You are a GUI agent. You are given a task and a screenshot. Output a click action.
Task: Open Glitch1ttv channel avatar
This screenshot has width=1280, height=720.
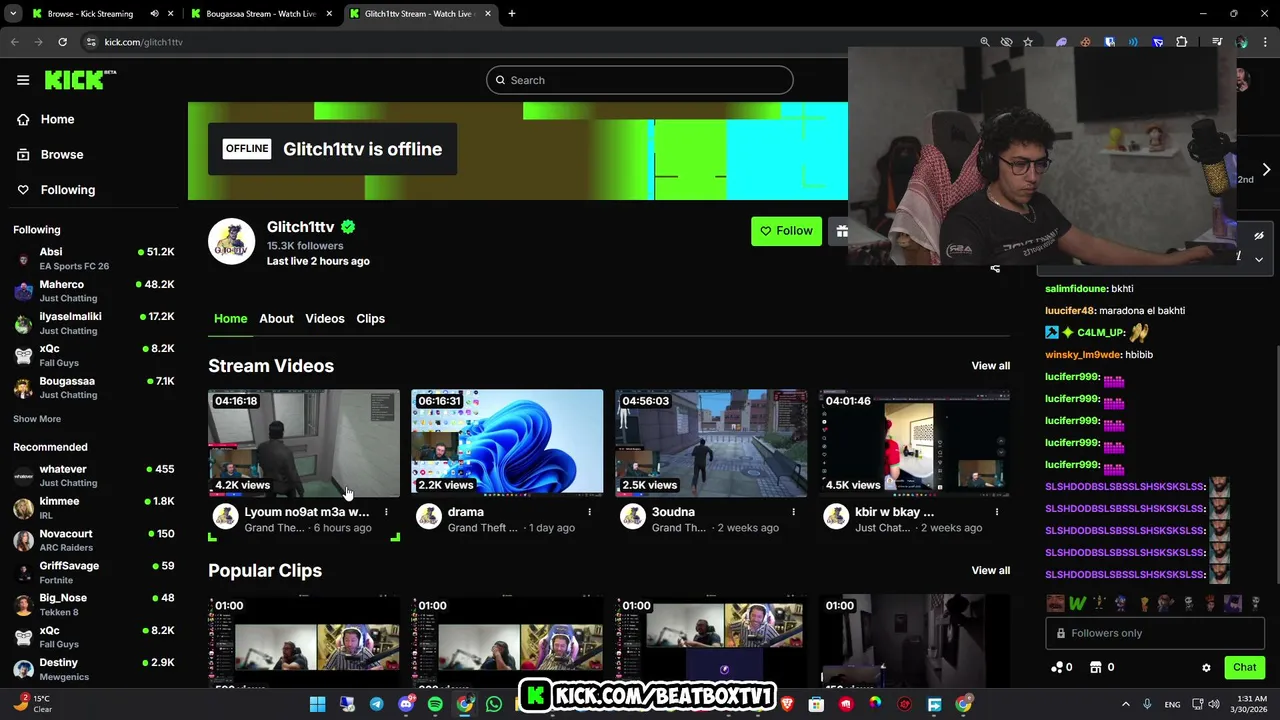[x=231, y=242]
